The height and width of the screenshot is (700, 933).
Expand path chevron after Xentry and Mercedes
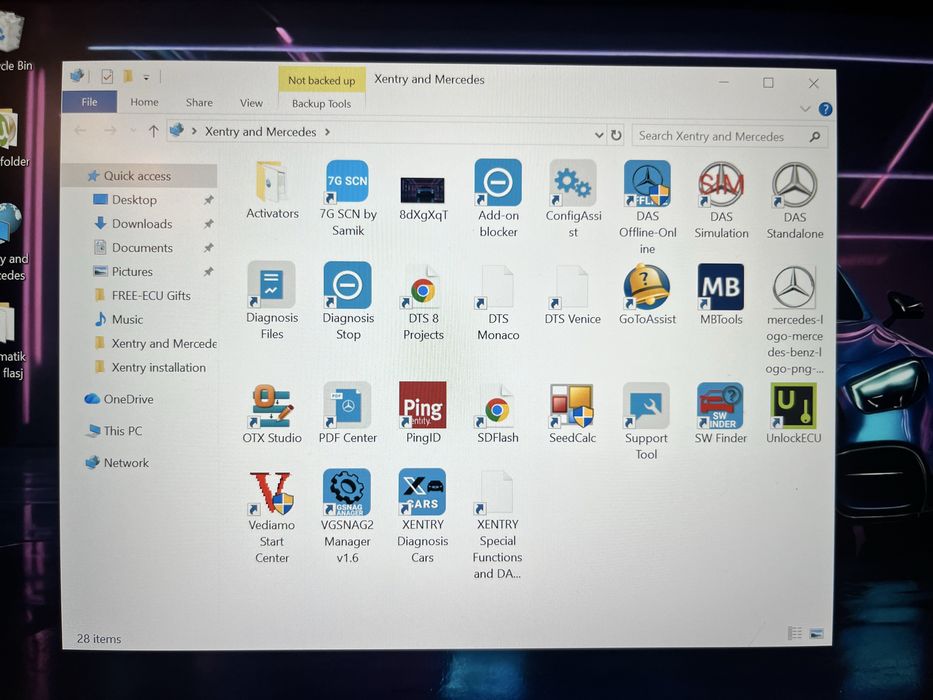[327, 132]
